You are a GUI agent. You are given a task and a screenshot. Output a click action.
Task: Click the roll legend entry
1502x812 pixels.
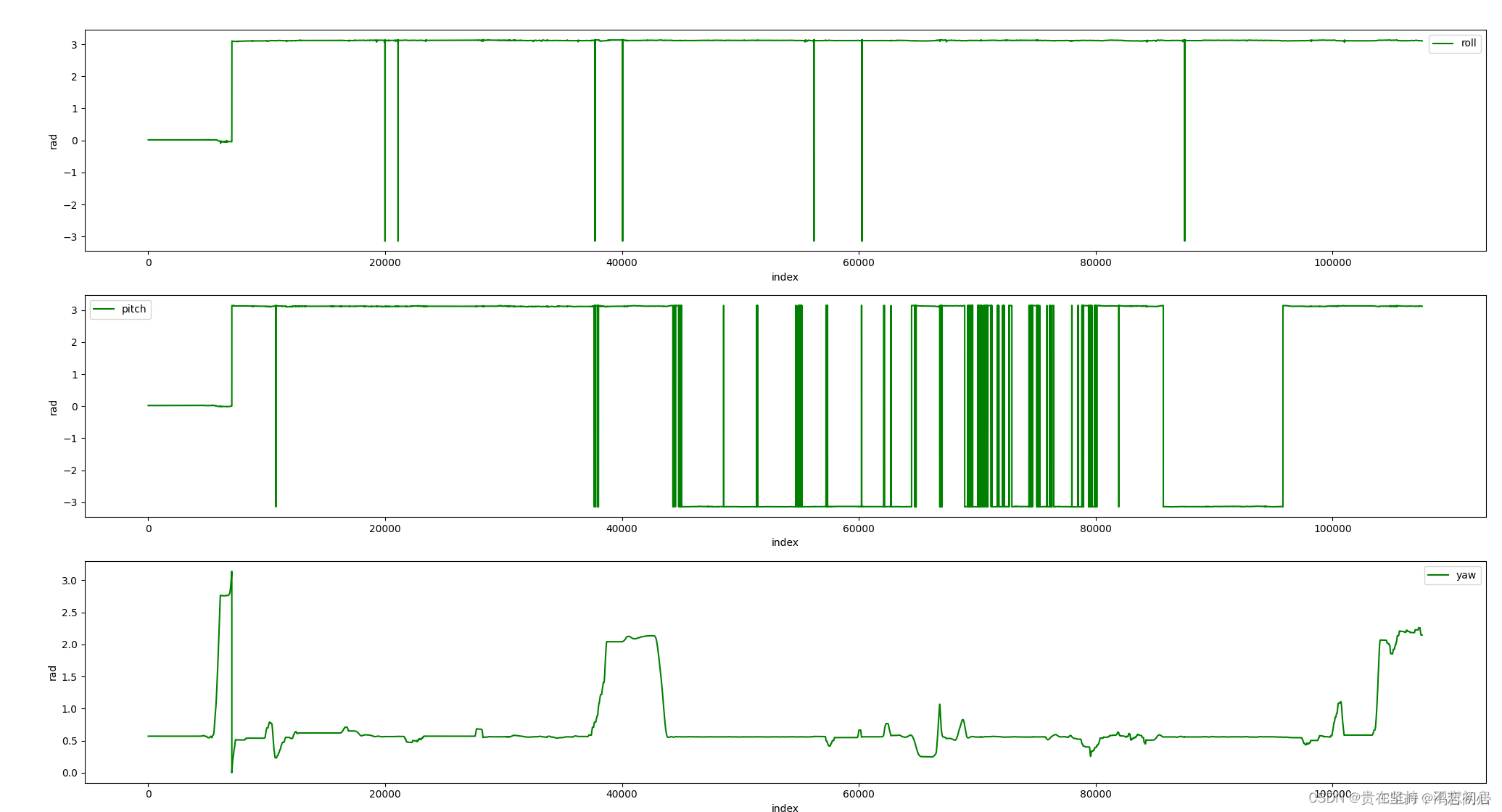coord(1454,43)
